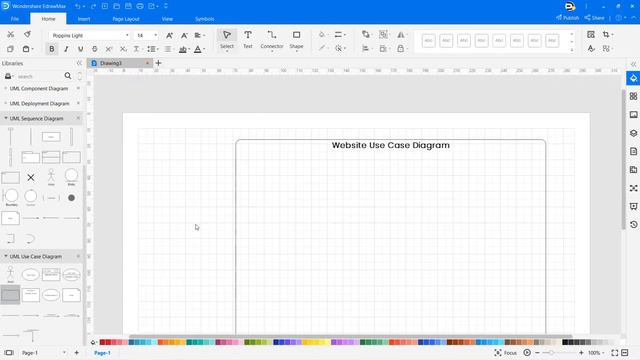Click the Save icon in title bar
The width and height of the screenshot is (640, 360).
tap(128, 7)
